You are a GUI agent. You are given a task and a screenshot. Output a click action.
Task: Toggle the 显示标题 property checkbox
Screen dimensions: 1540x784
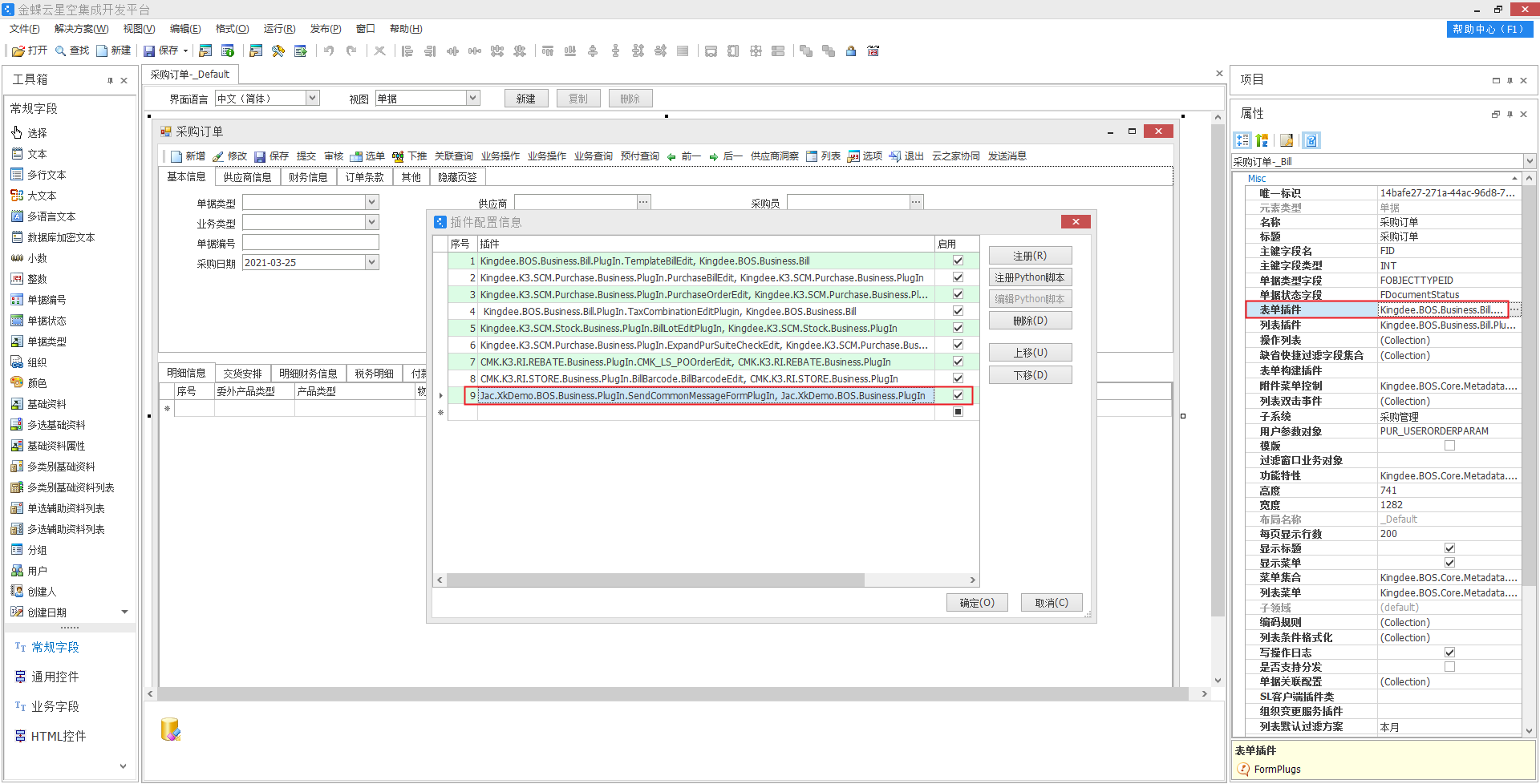point(1449,548)
